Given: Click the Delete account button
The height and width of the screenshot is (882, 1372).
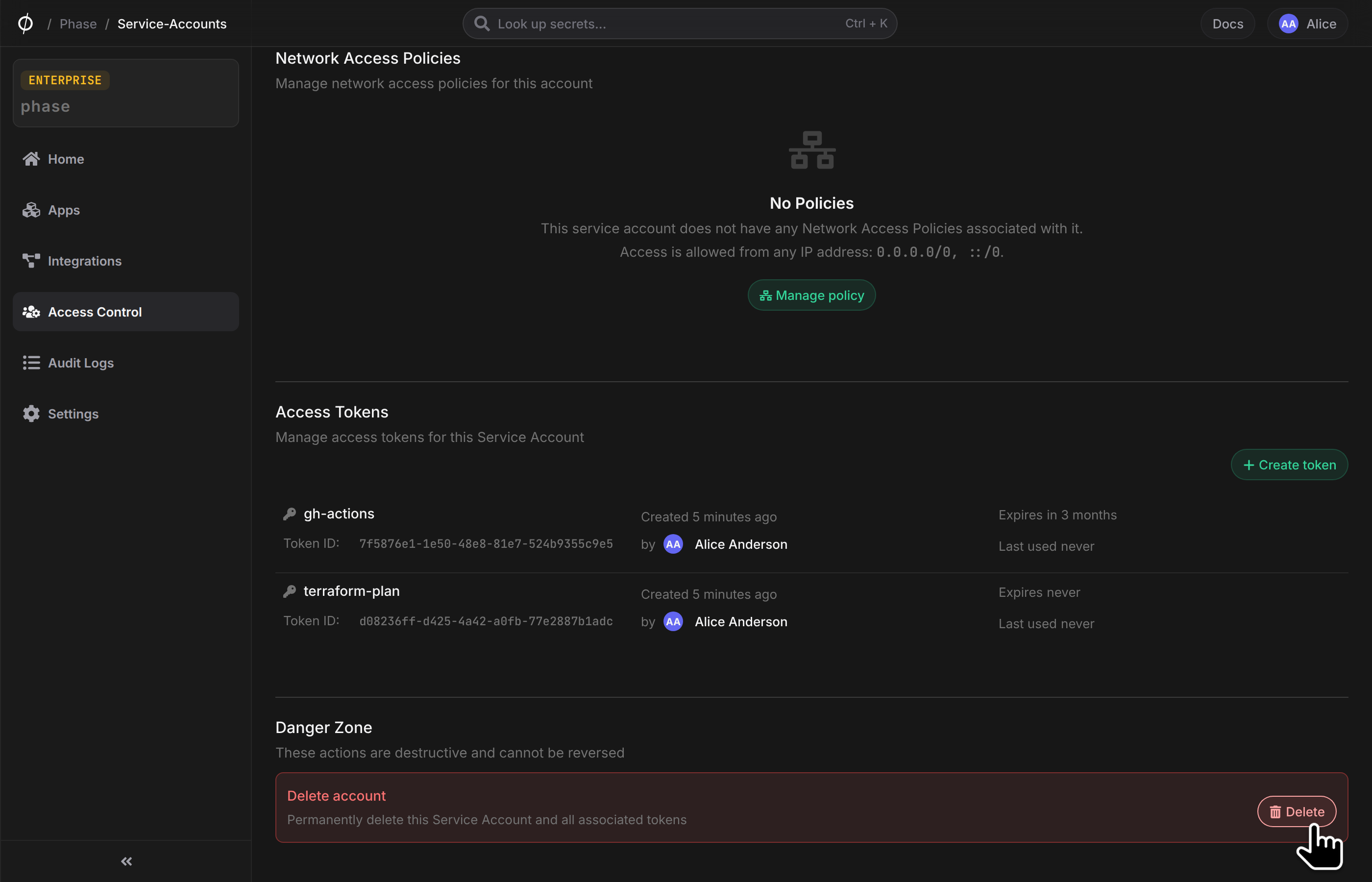Looking at the screenshot, I should (x=1297, y=811).
